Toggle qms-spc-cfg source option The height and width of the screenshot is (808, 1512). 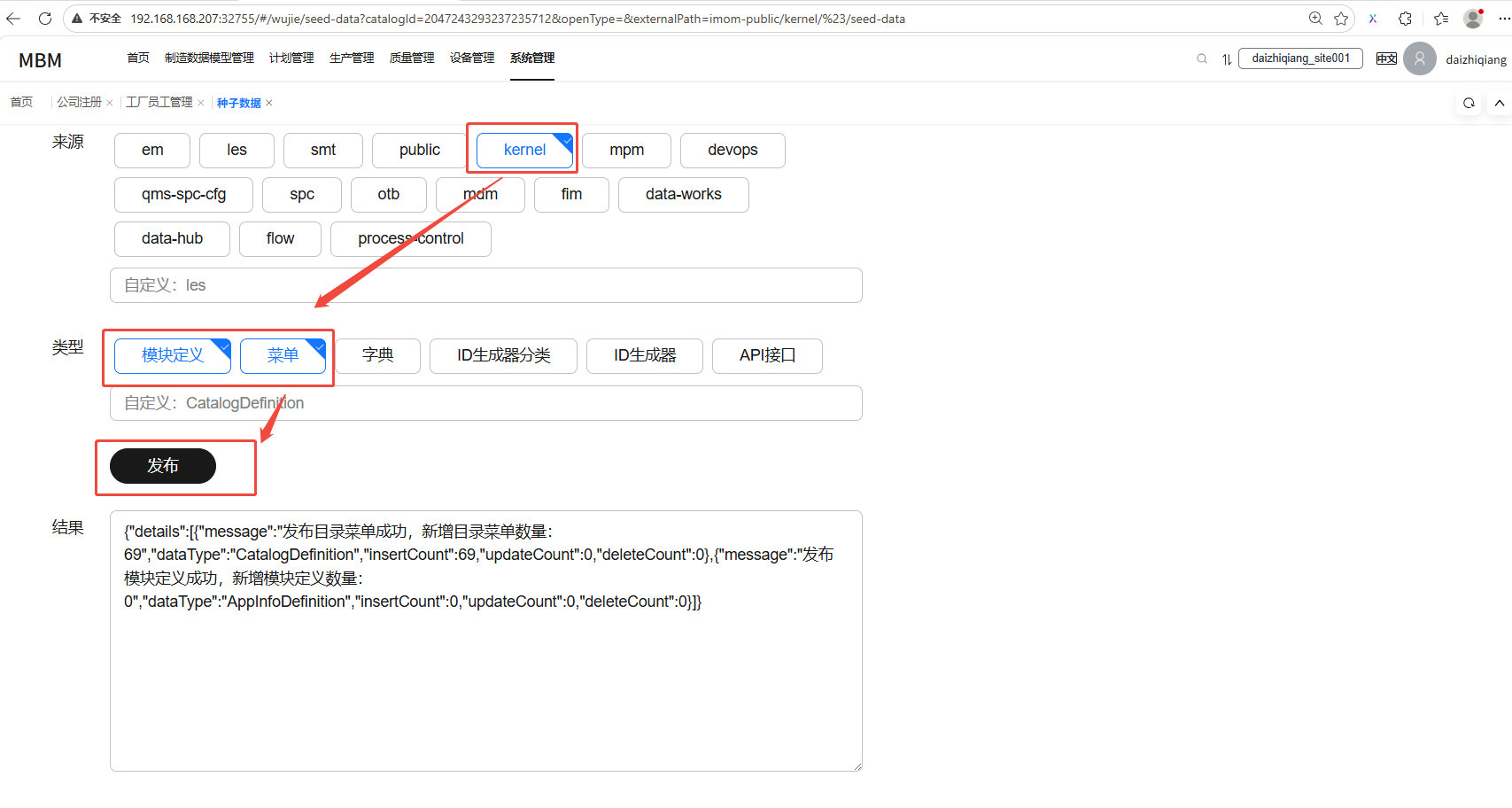(x=183, y=194)
